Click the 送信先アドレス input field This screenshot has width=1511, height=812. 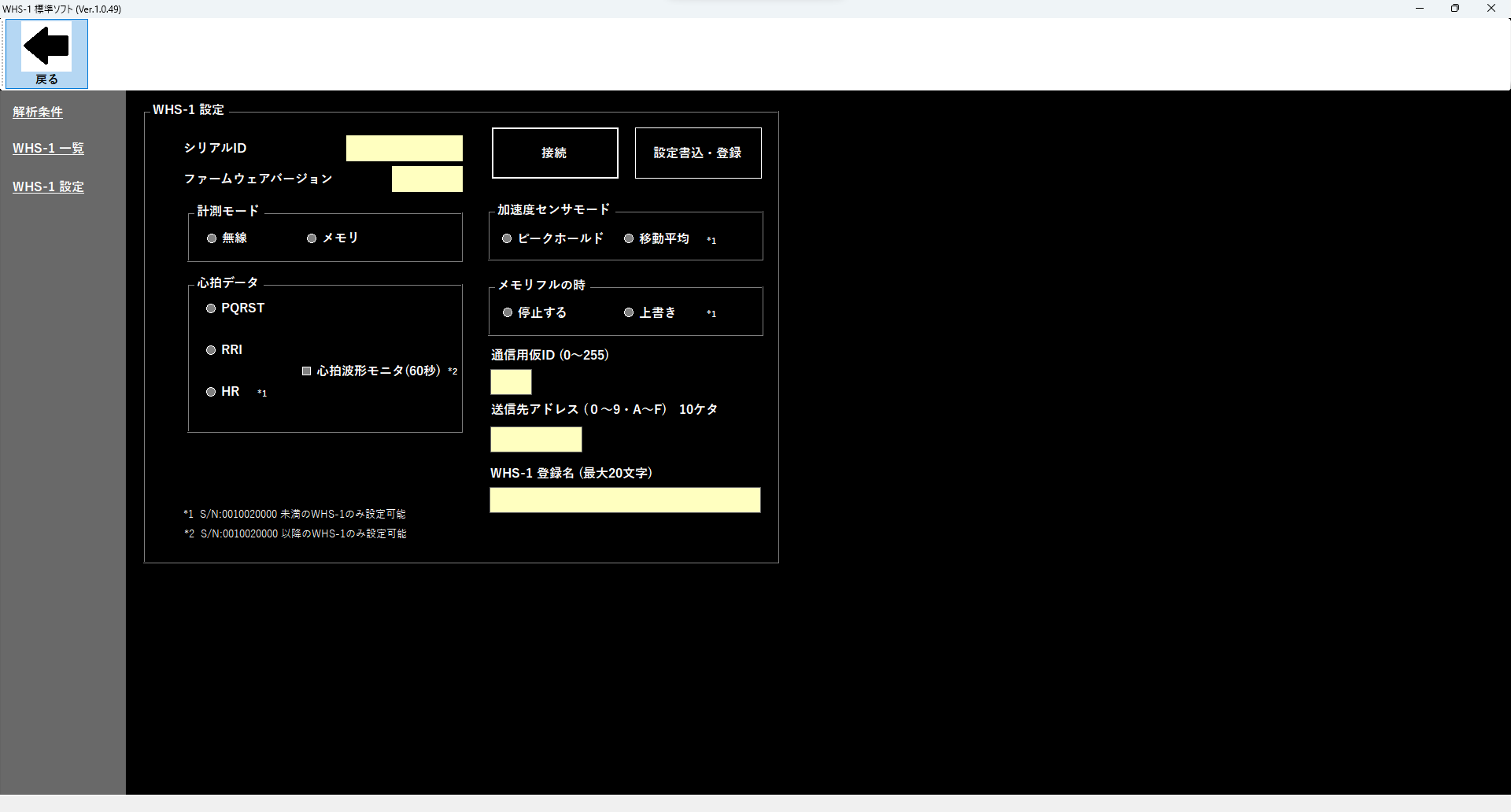[536, 440]
